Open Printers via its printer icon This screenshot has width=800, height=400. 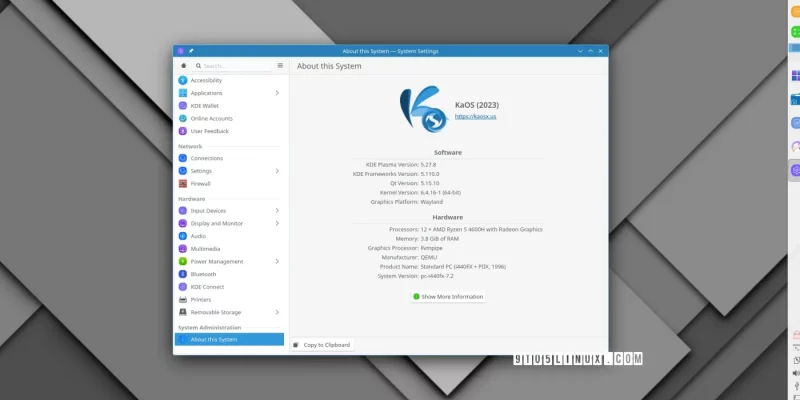(x=183, y=299)
